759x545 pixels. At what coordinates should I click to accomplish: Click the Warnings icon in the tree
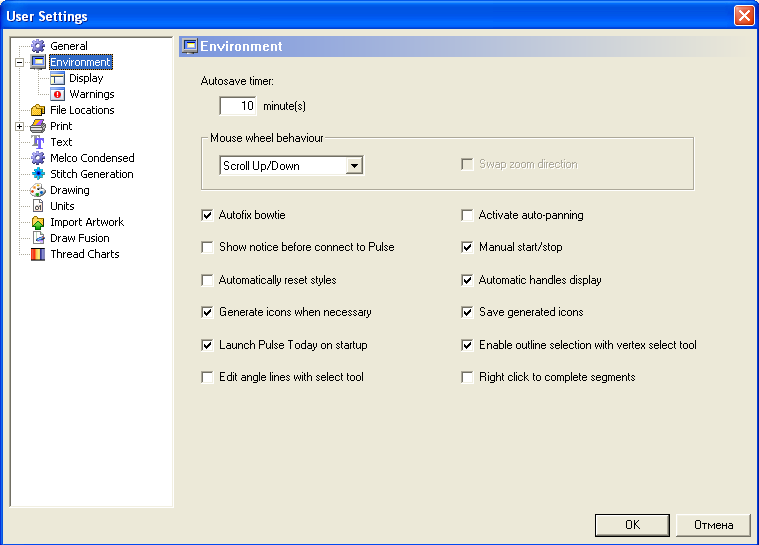coord(57,94)
